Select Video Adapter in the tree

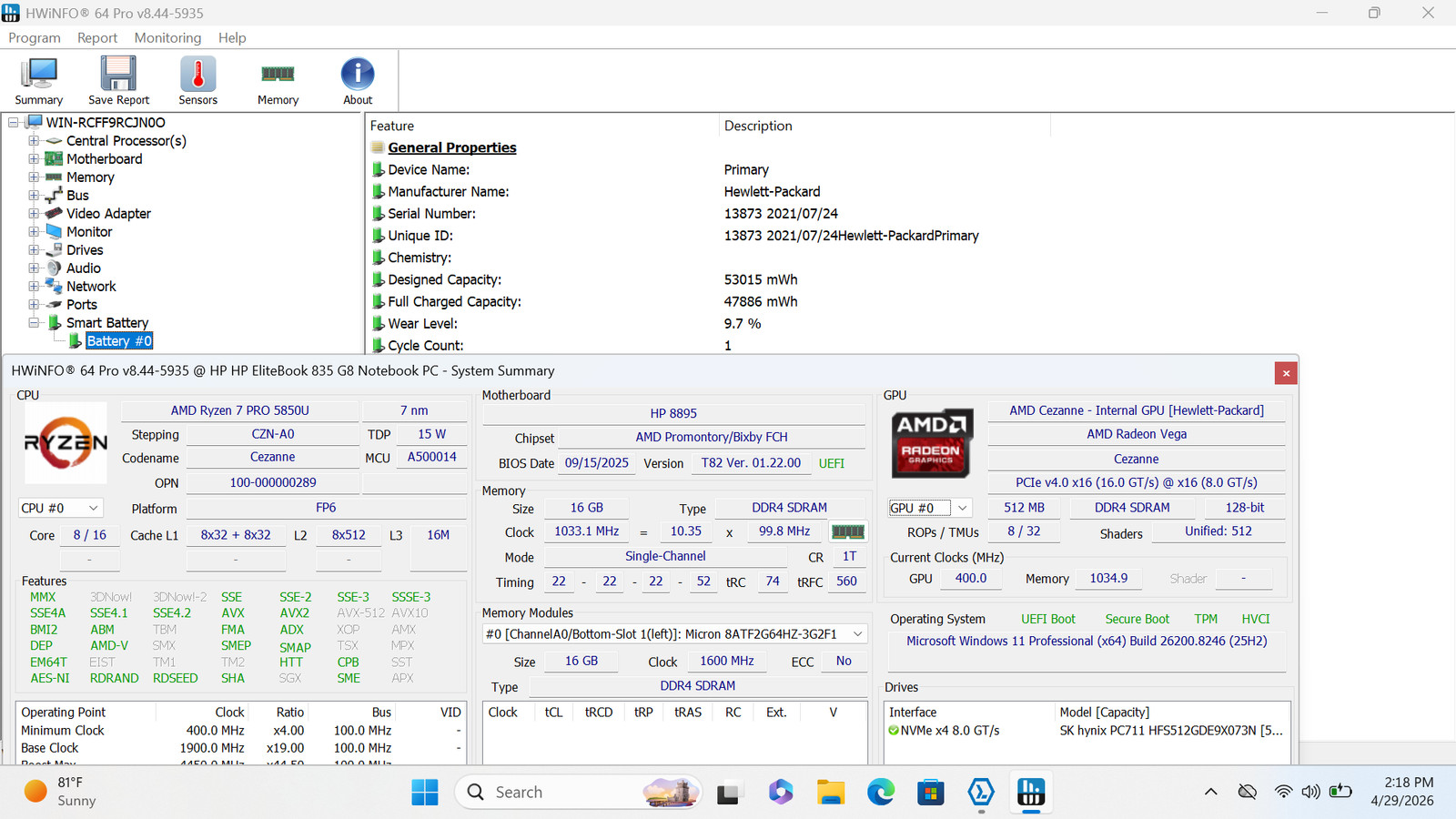click(x=108, y=214)
